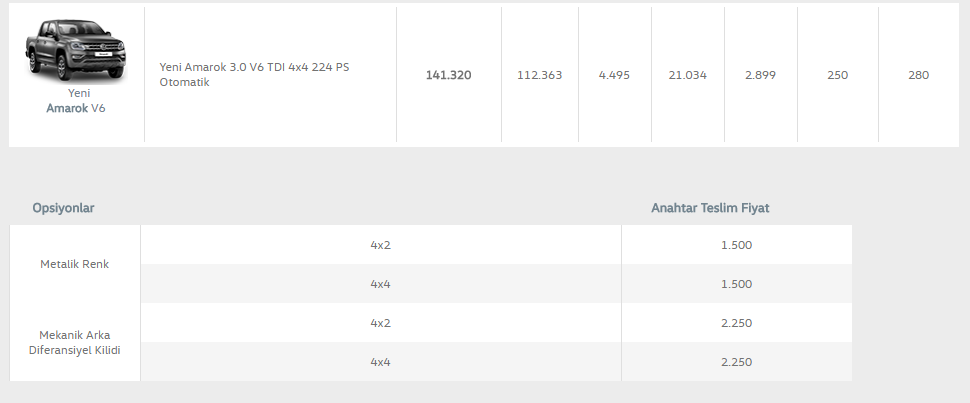Click the 280 value cell

[919, 75]
